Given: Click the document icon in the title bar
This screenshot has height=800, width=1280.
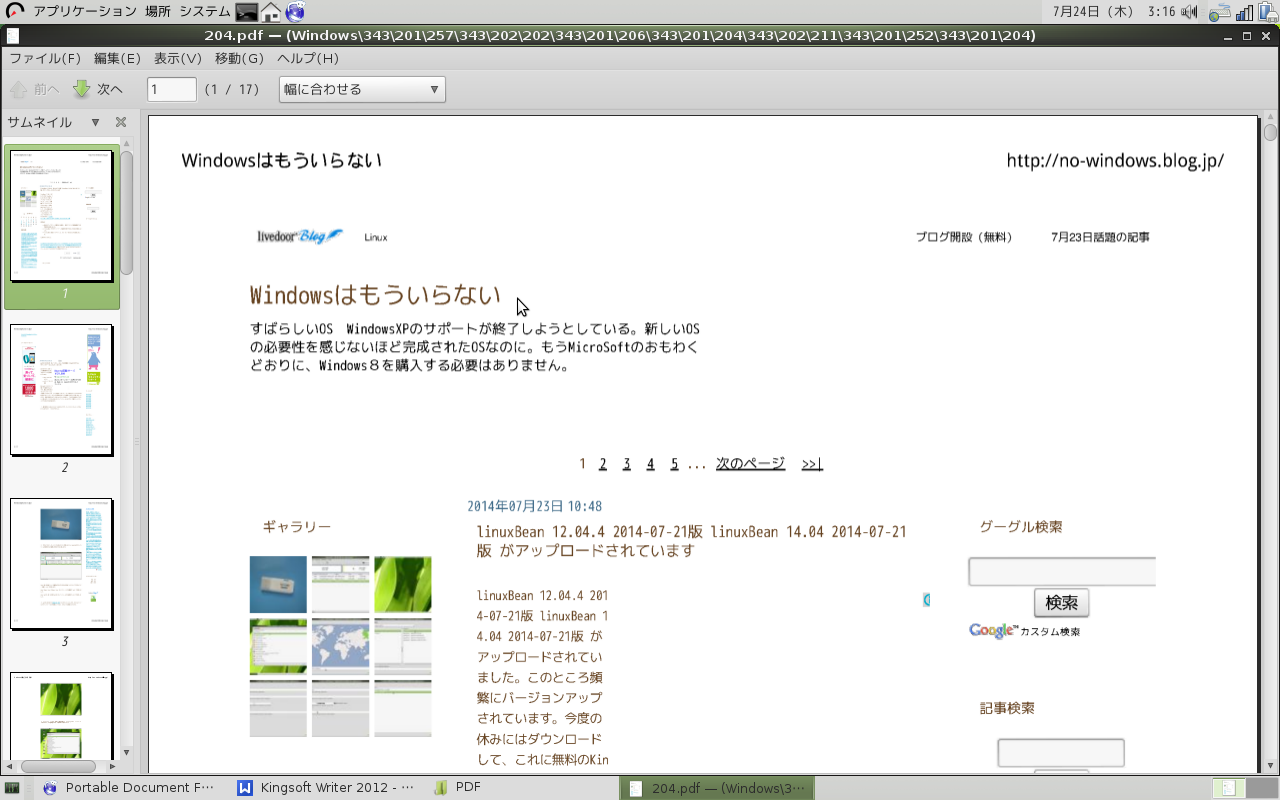Looking at the screenshot, I should [x=12, y=35].
